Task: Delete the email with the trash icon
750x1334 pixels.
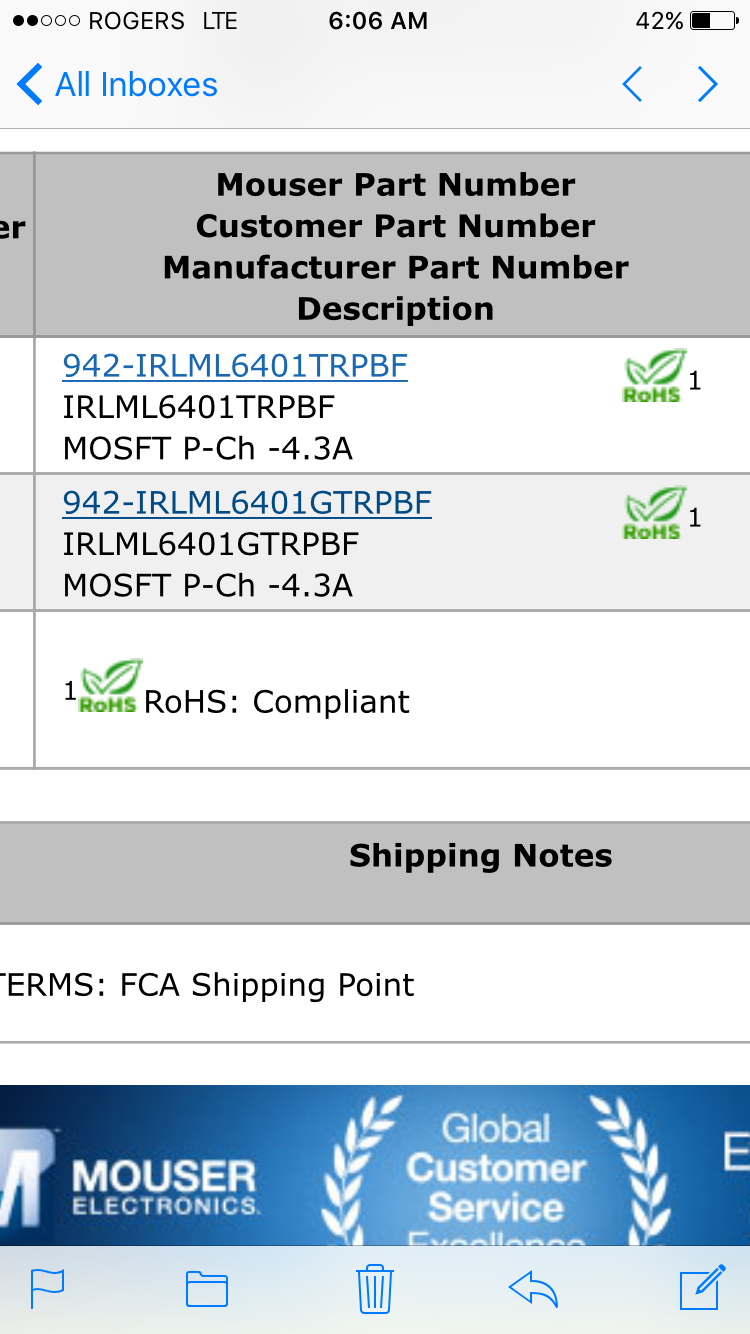Action: point(375,1288)
